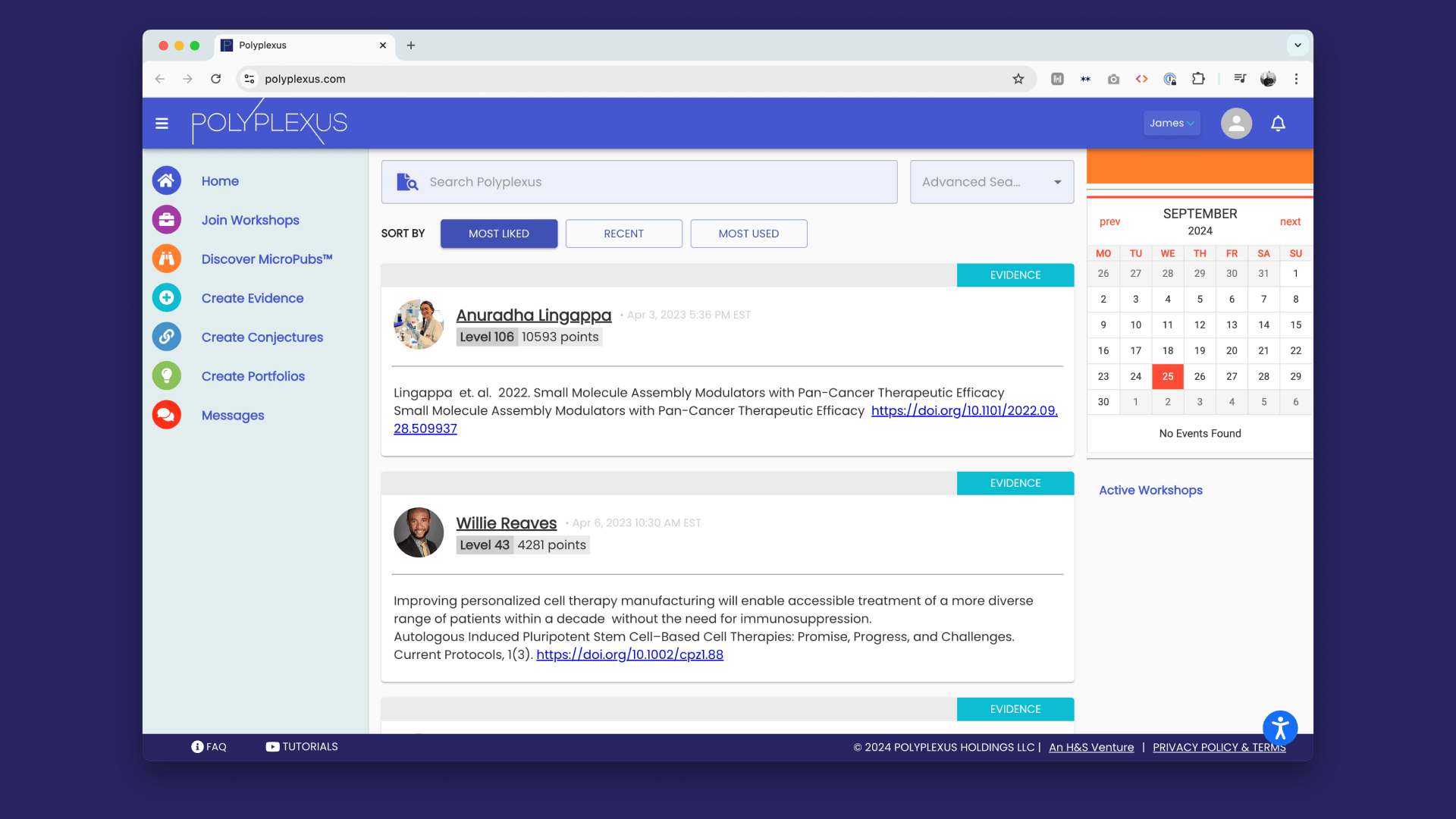Open Anuradha Lingappa's profile link
Screen dimensions: 1456x819
533,315
